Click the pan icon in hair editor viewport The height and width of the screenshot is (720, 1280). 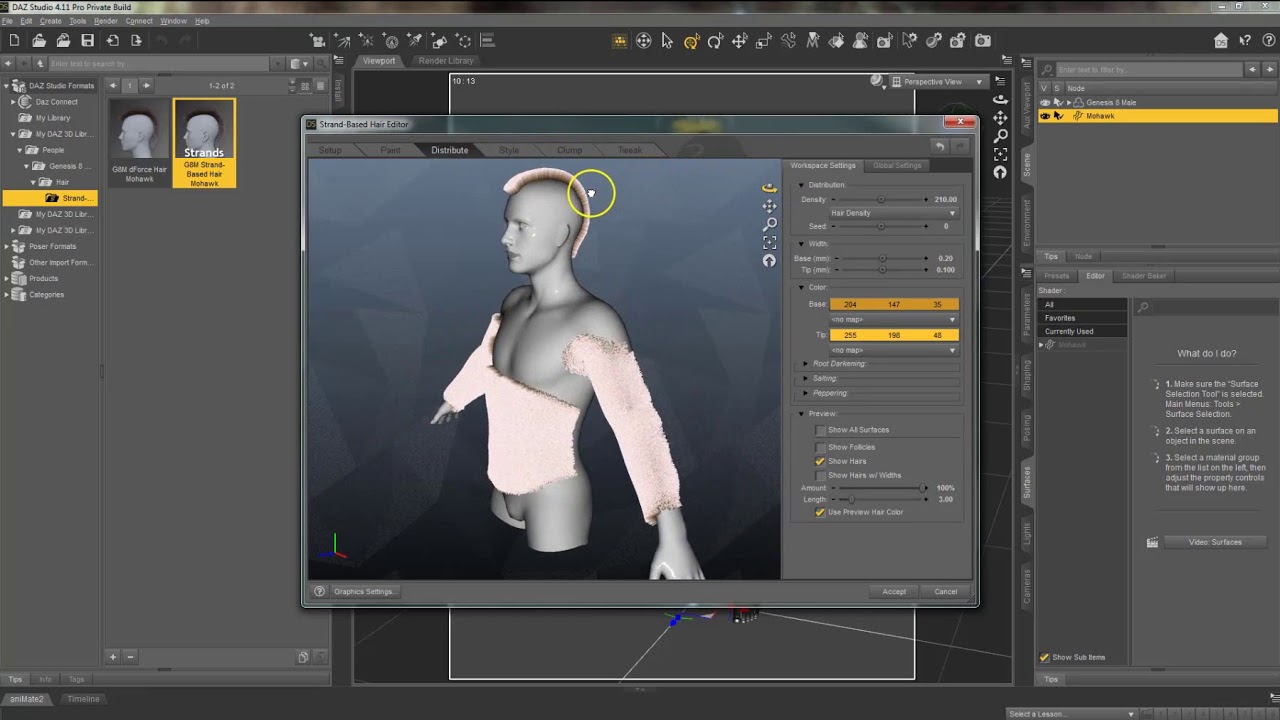769,206
